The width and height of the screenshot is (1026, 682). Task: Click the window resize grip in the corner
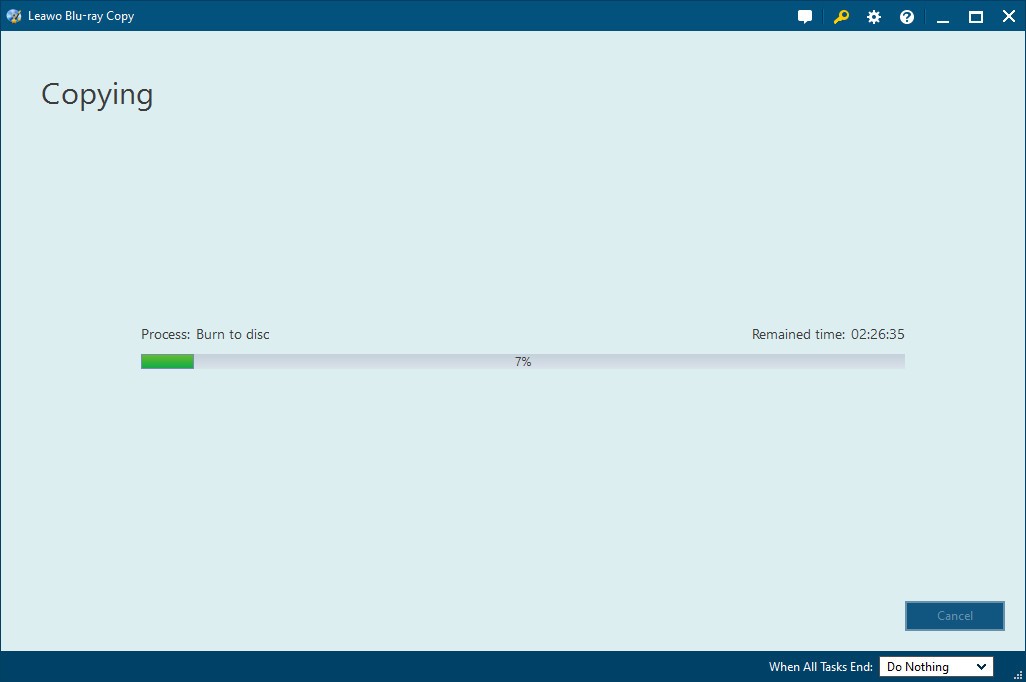(x=1018, y=675)
